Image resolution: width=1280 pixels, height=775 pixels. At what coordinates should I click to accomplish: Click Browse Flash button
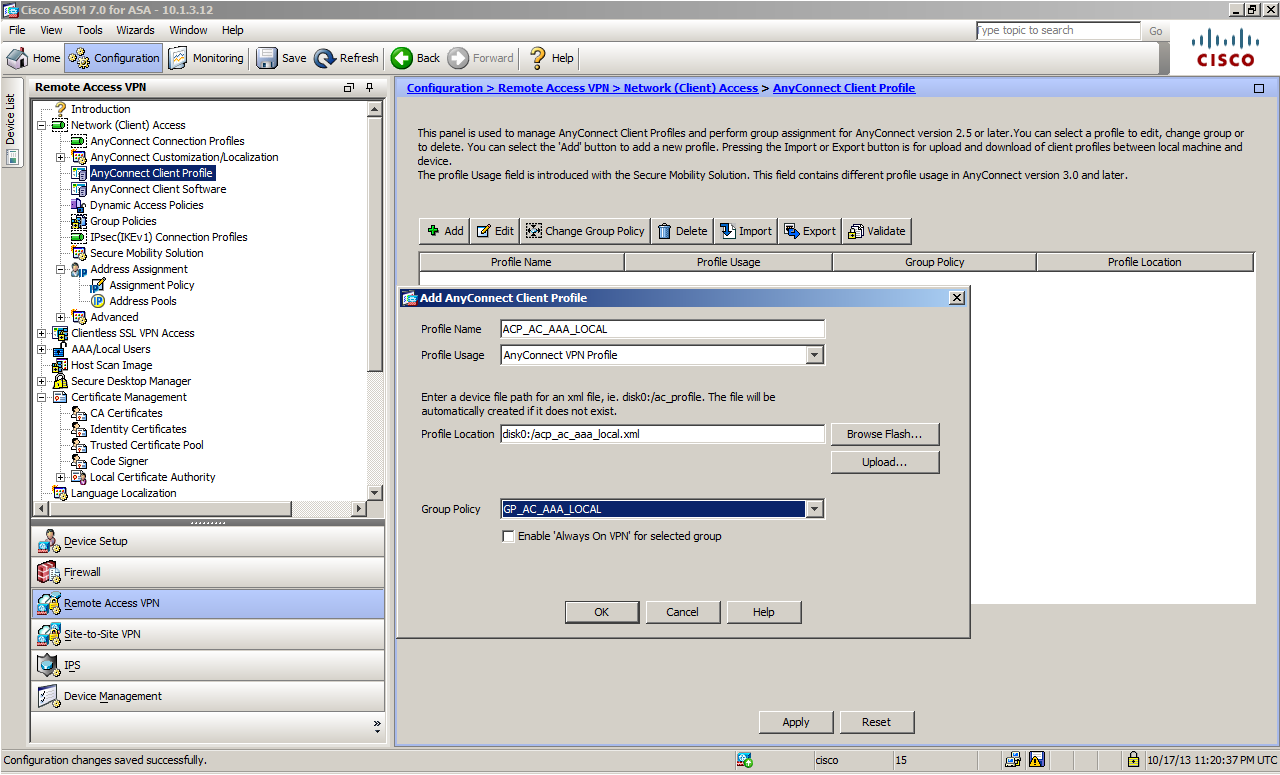[885, 434]
